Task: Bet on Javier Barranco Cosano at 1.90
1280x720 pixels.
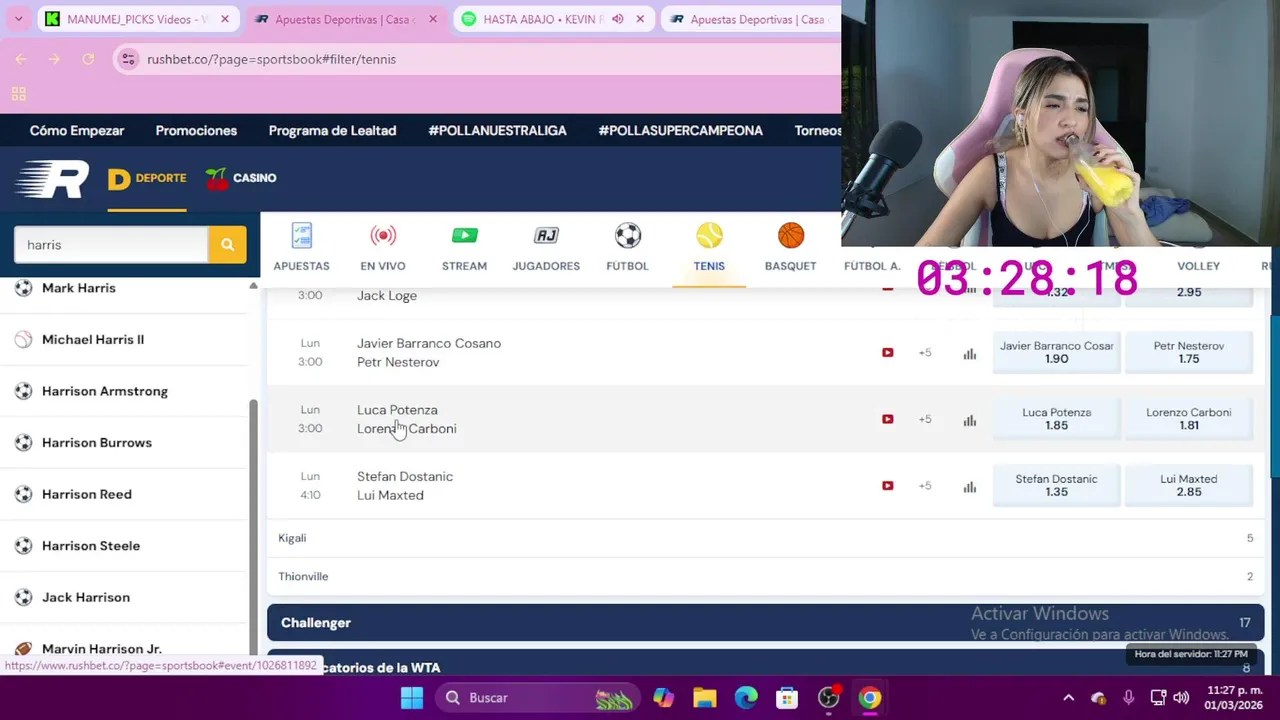Action: [x=1056, y=352]
